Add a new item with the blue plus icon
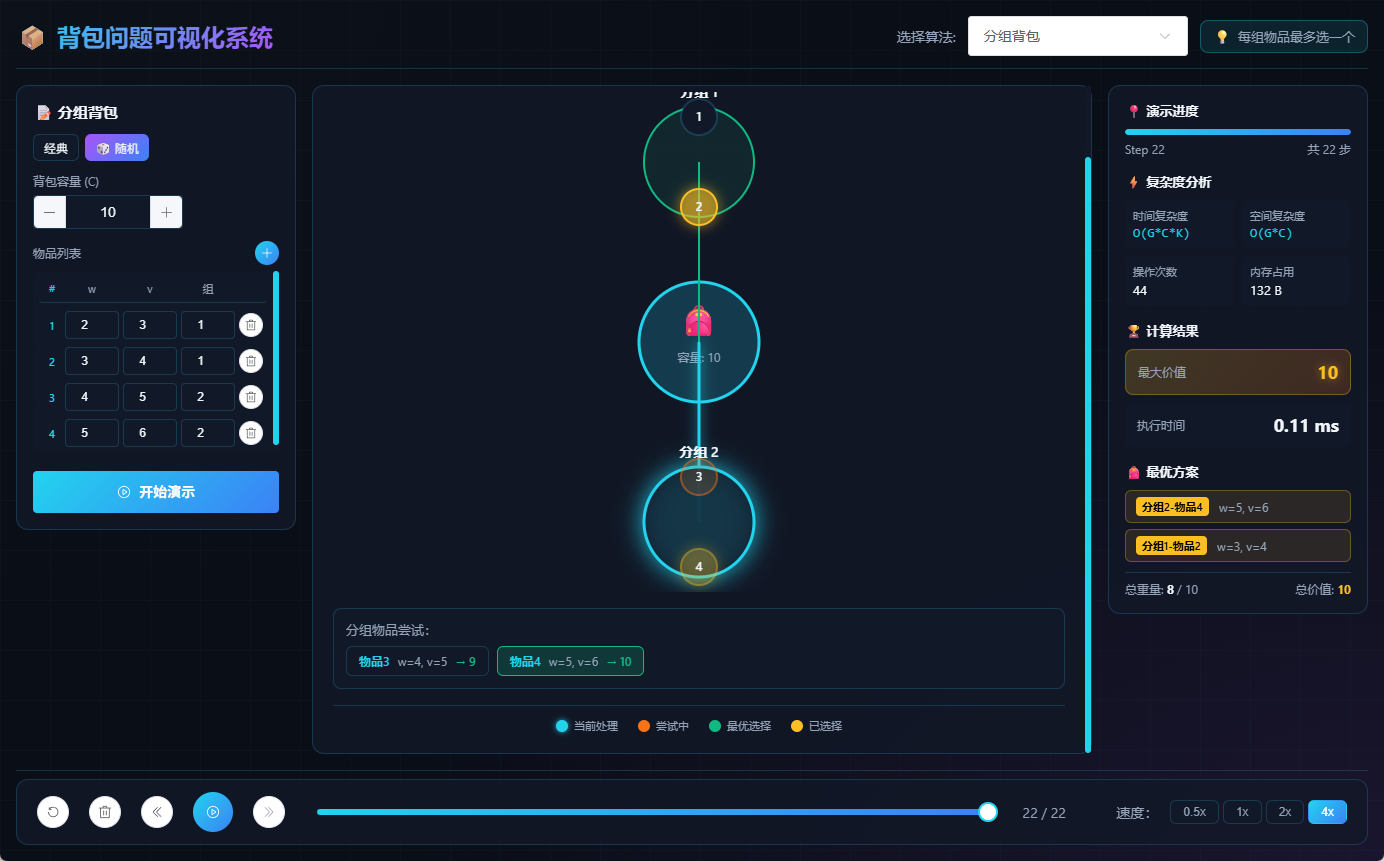Screen dimensions: 1384x861 coord(267,253)
